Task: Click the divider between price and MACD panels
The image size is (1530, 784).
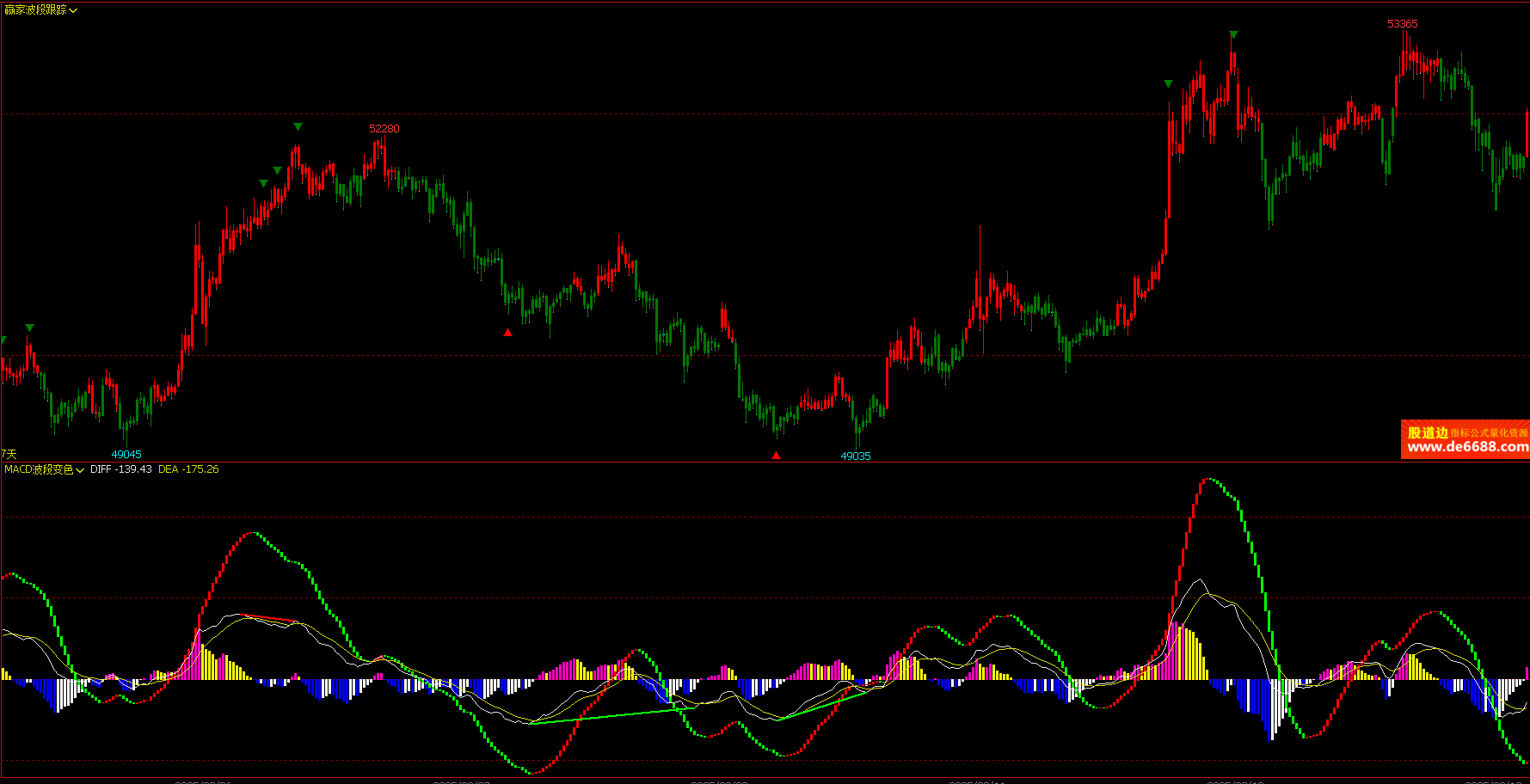Action: point(765,462)
